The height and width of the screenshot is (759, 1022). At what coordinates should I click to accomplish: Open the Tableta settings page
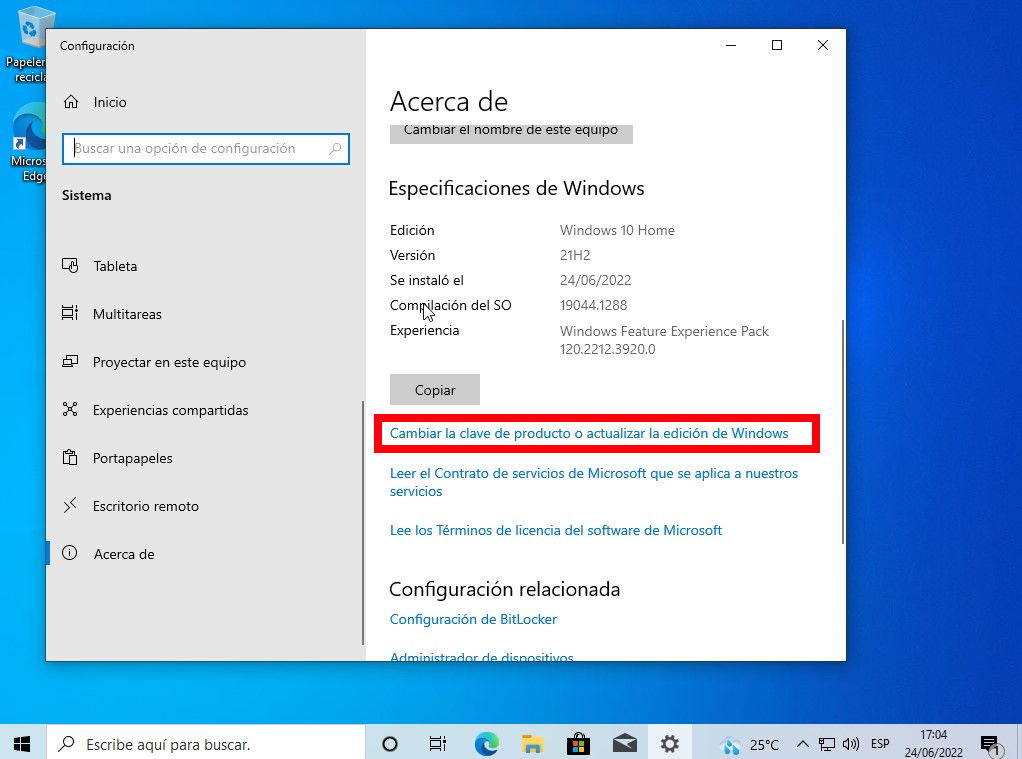tap(115, 266)
